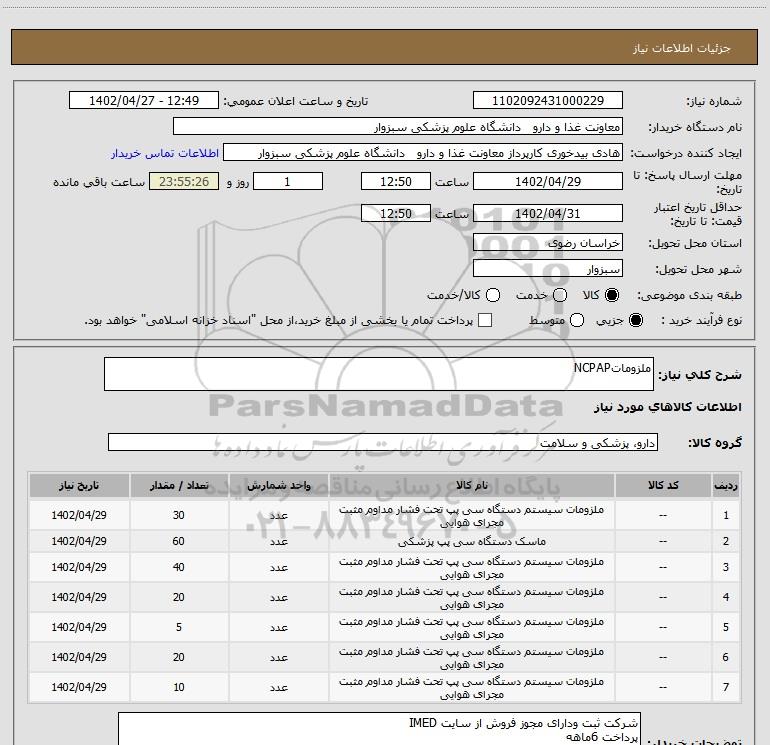Select row 2 ماسک دستگاه سی پپ پزشکی

472,541
